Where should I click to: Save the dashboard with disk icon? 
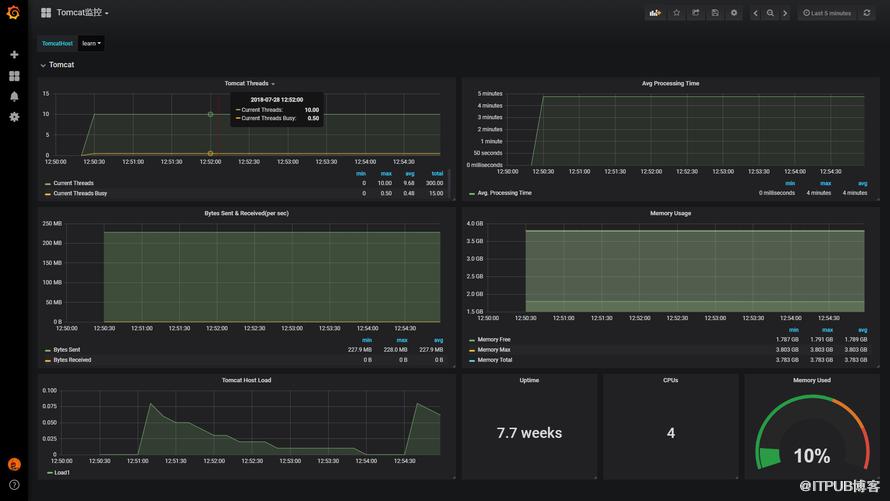[715, 12]
